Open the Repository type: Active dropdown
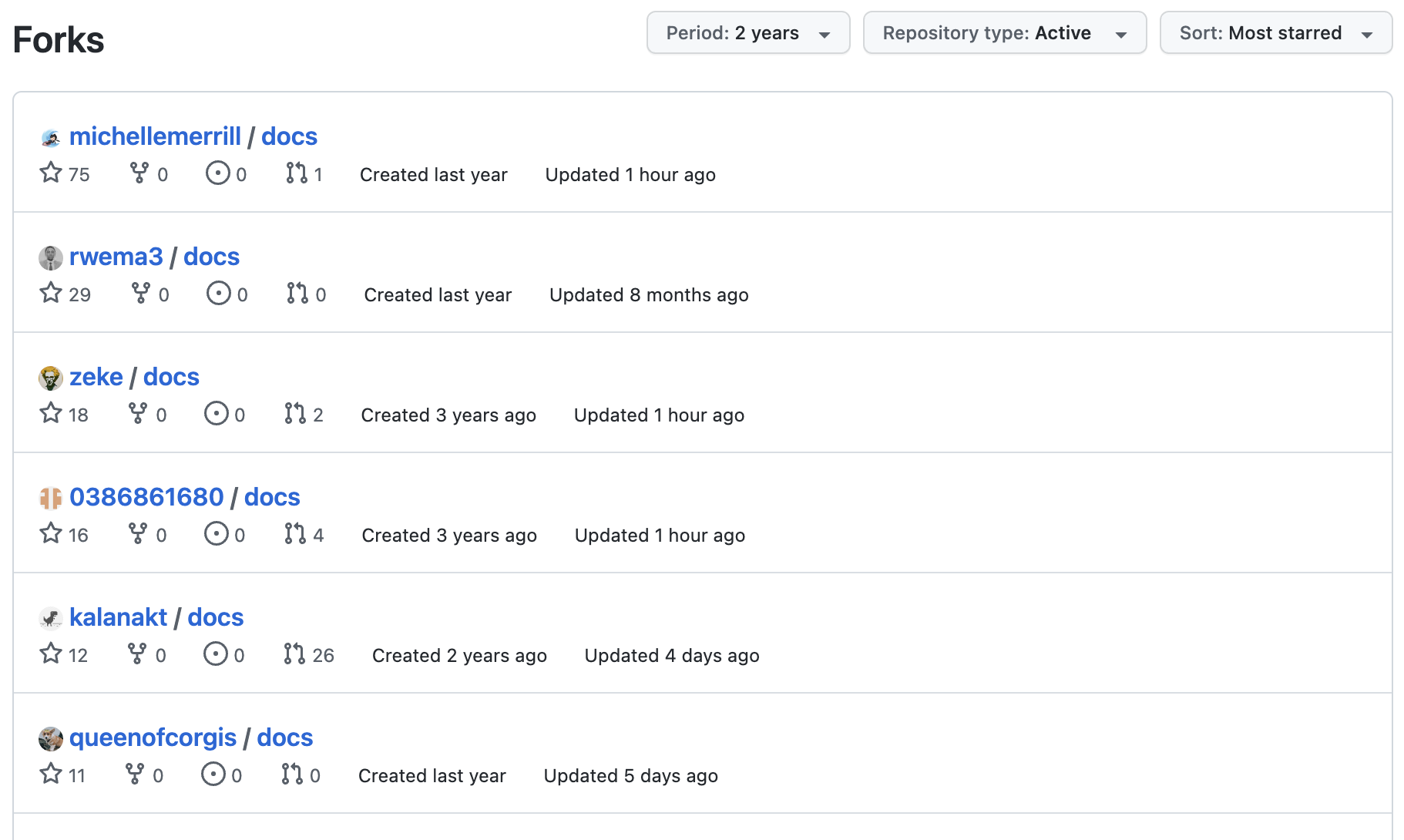1404x840 pixels. pyautogui.click(x=1005, y=33)
